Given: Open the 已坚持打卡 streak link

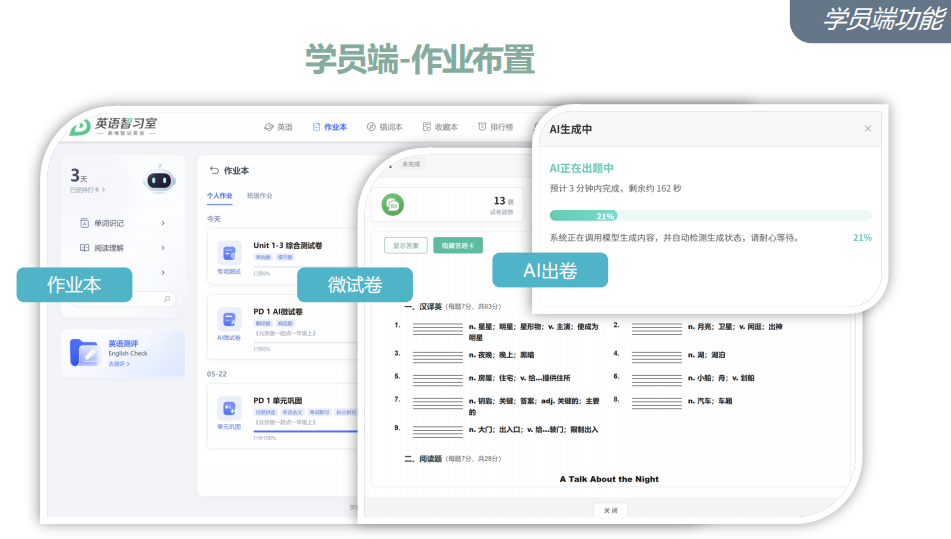Looking at the screenshot, I should pyautogui.click(x=87, y=190).
